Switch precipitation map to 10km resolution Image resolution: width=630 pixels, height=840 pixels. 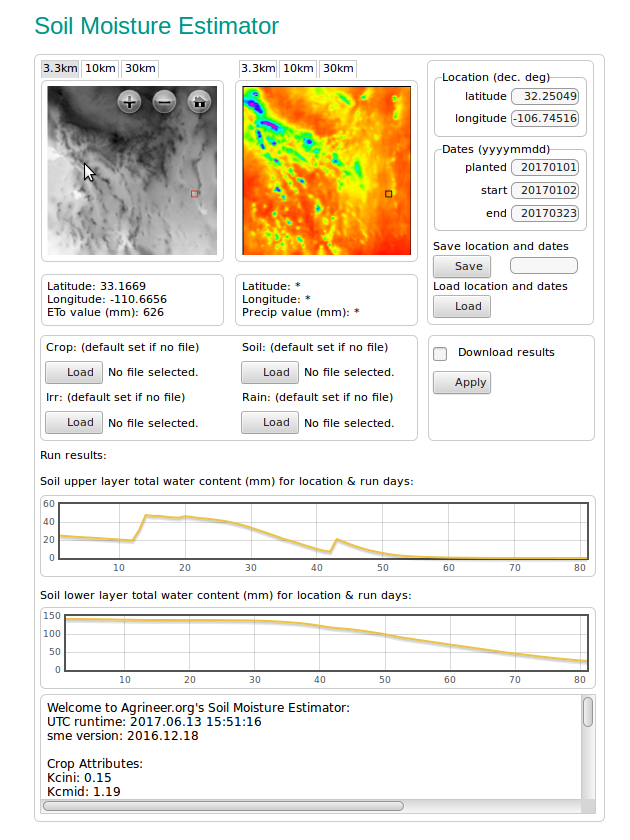[298, 68]
